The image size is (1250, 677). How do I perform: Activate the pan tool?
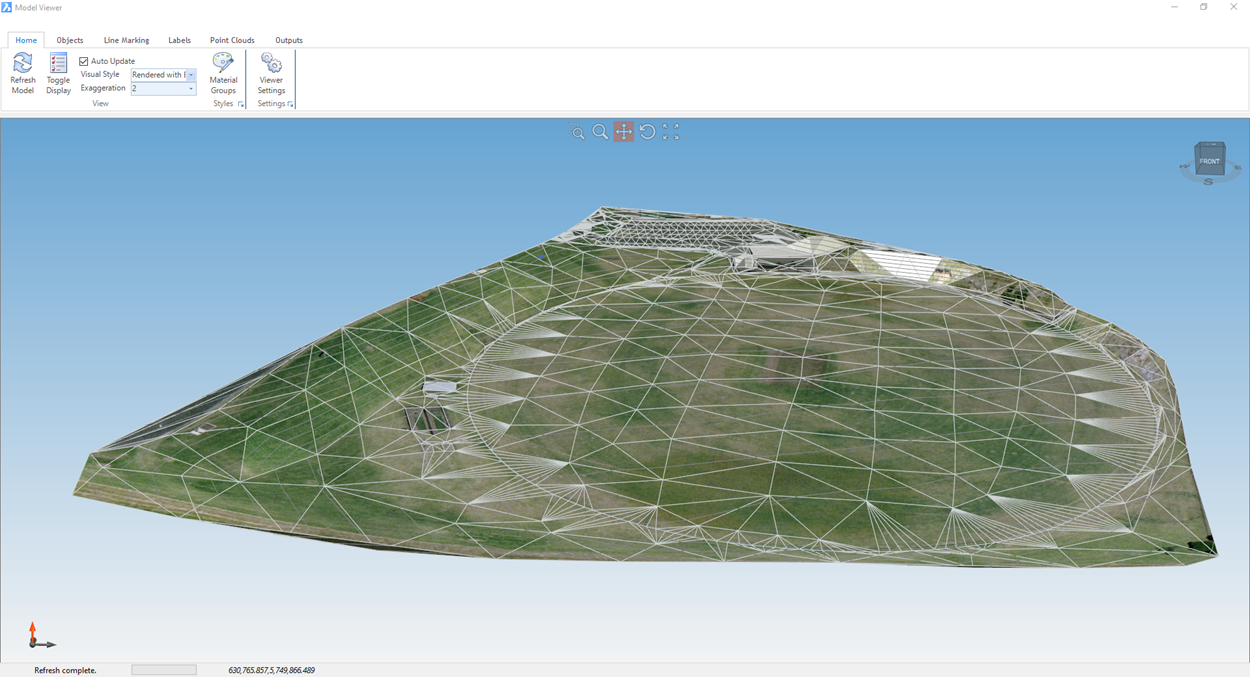click(x=624, y=132)
